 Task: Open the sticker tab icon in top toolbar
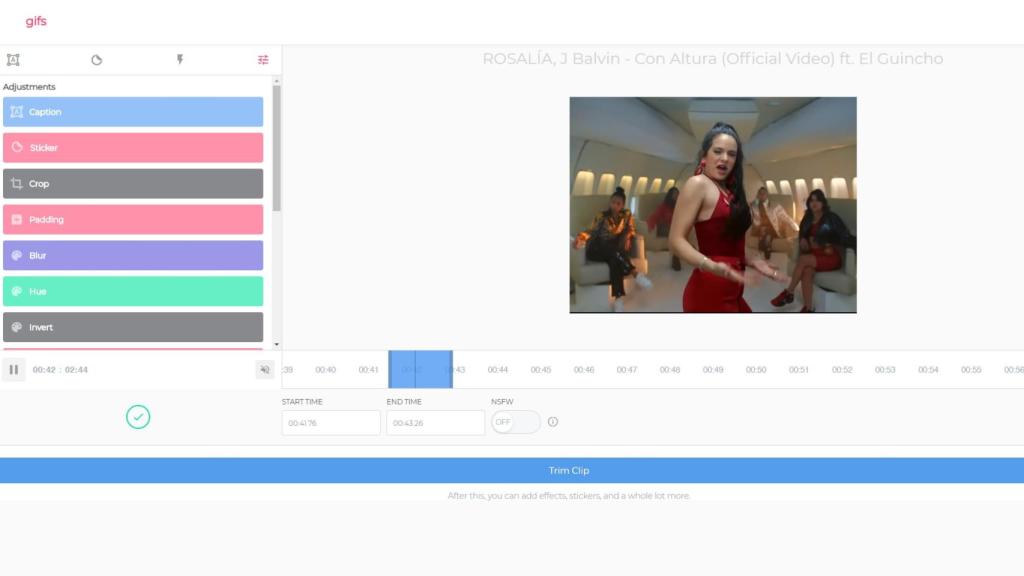click(97, 60)
